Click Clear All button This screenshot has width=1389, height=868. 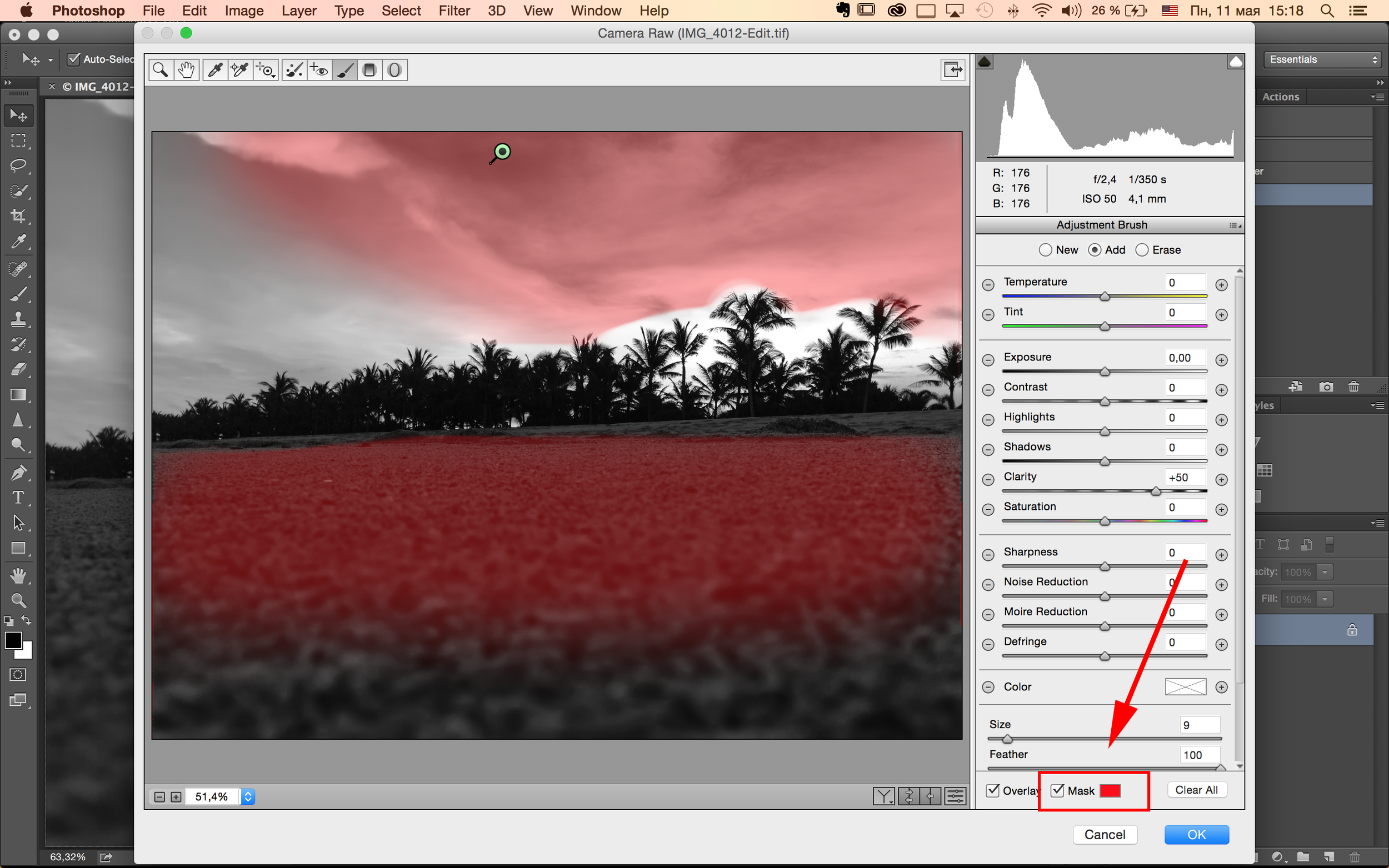point(1196,790)
